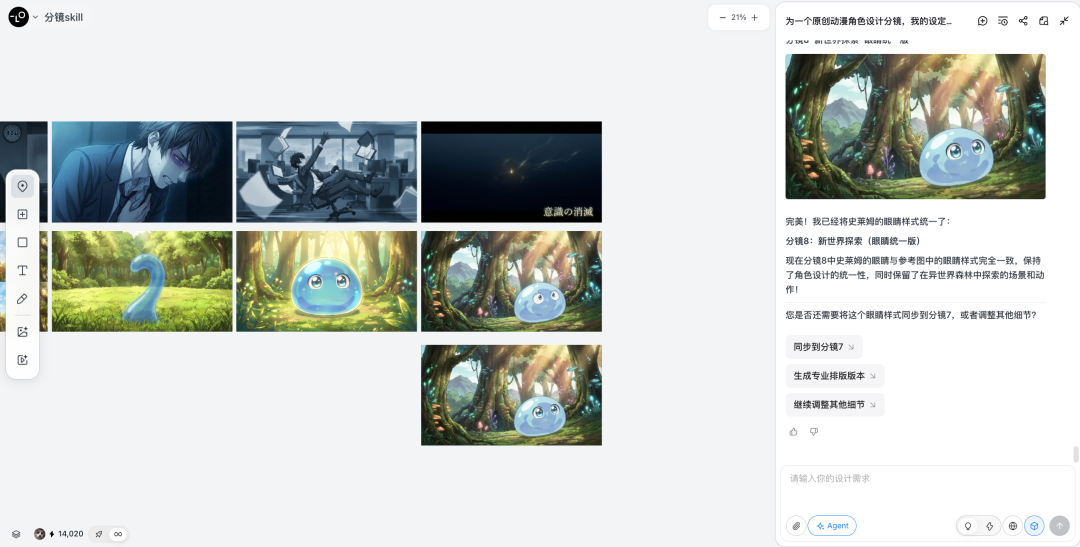The height and width of the screenshot is (547, 1080).
Task: Zoom out the canvas with minus button
Action: click(723, 18)
